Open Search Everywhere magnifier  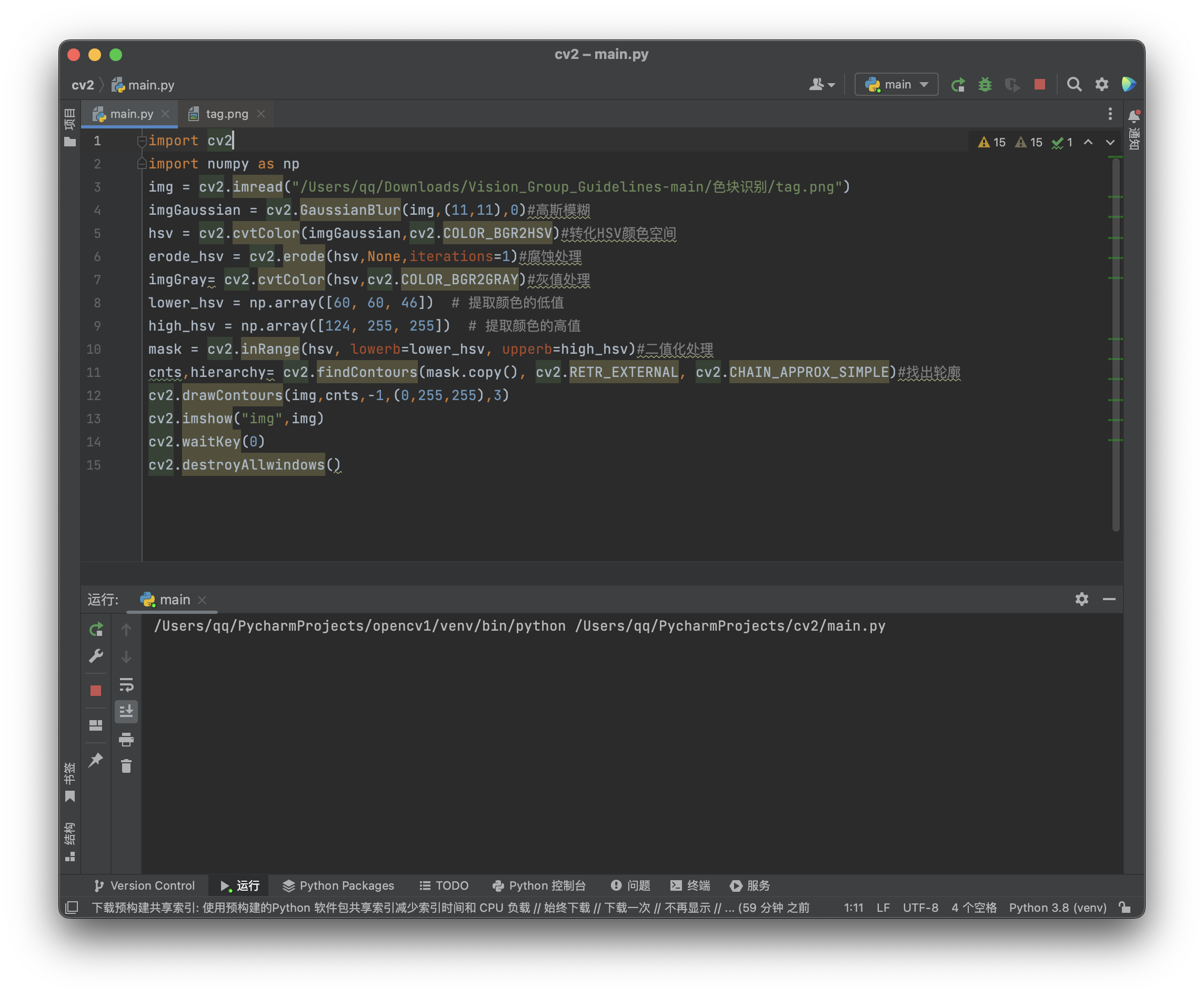click(x=1074, y=85)
